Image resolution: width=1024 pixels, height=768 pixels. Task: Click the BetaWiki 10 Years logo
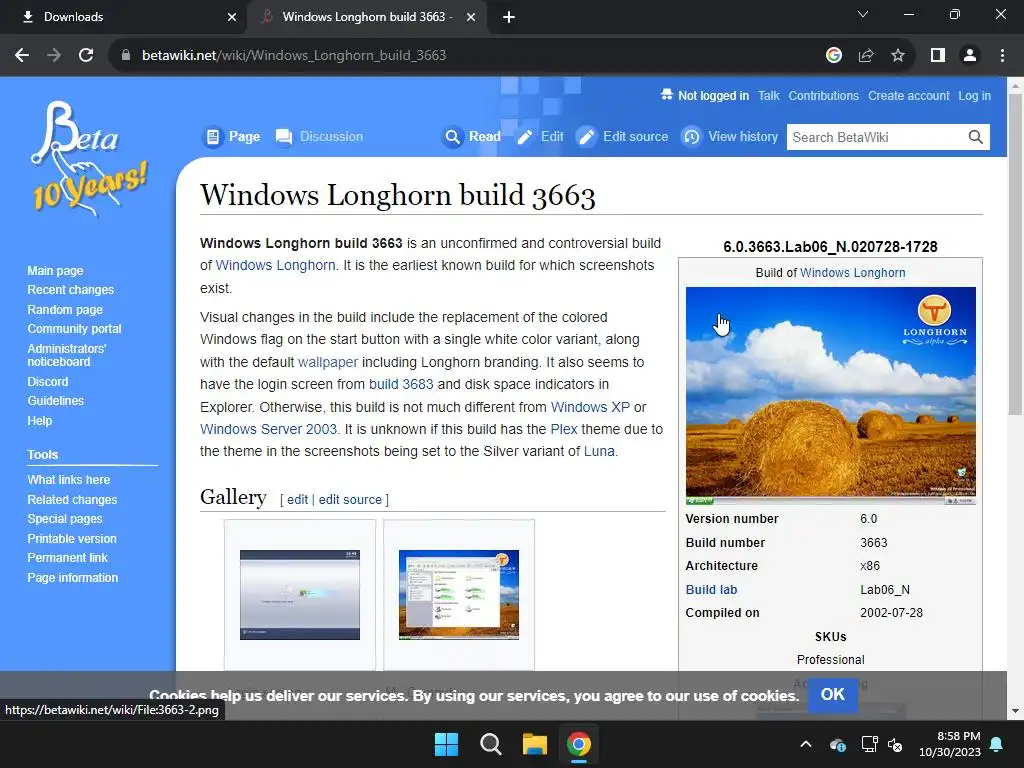pyautogui.click(x=88, y=159)
